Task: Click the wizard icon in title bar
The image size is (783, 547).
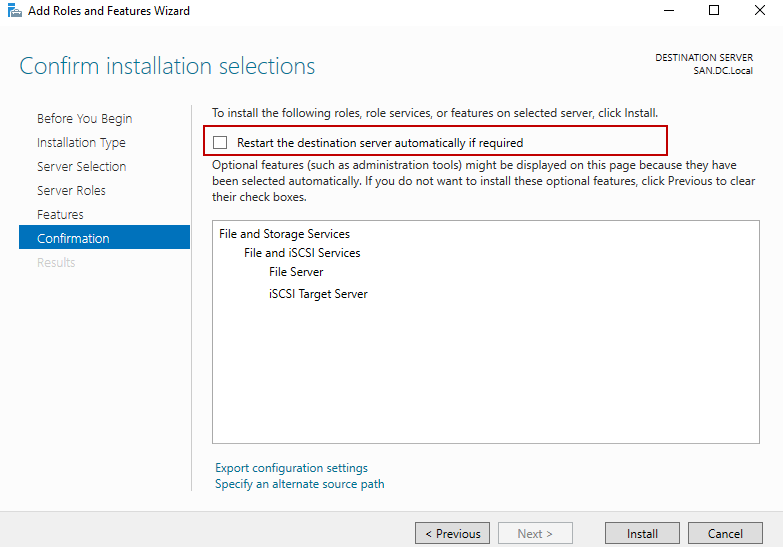Action: tap(14, 11)
